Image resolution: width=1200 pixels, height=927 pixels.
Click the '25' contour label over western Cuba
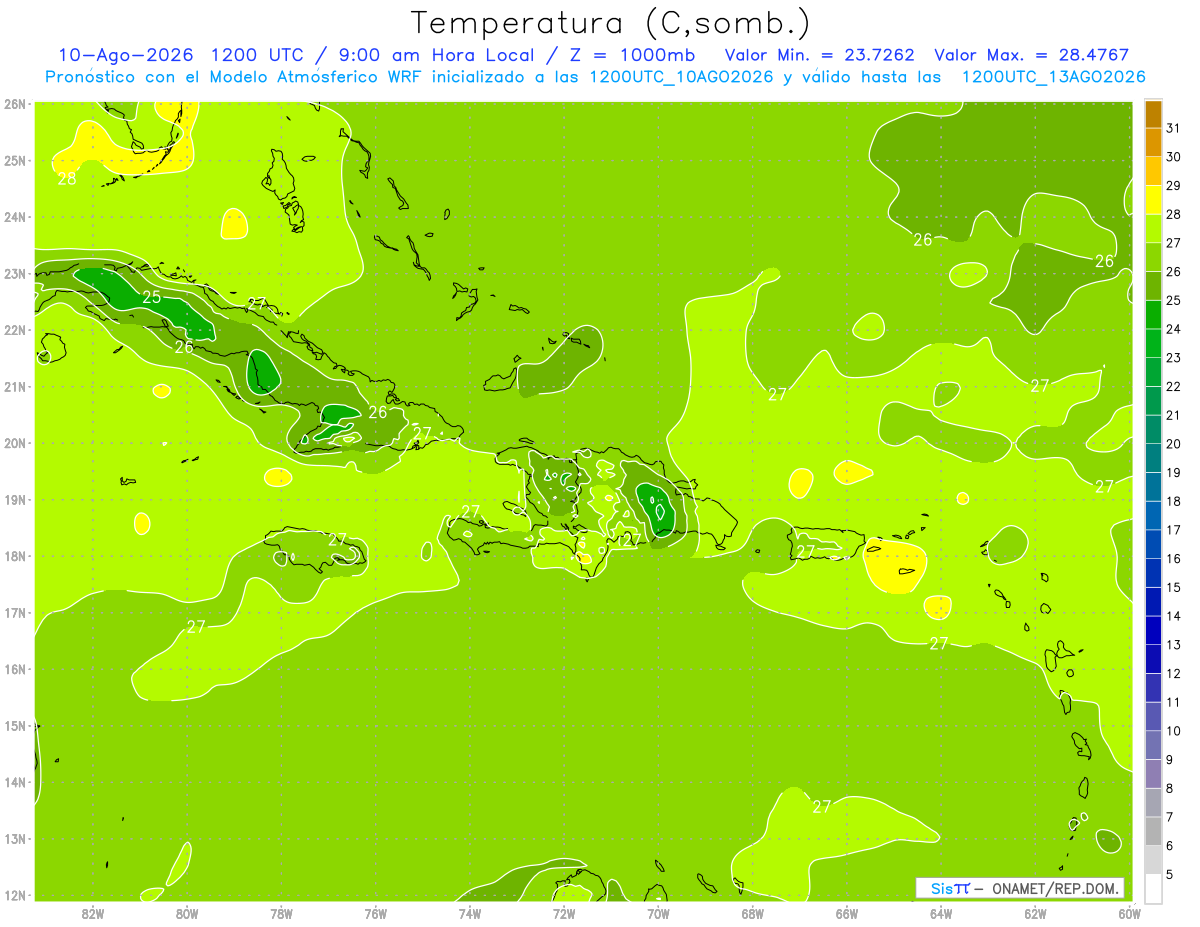[x=152, y=297]
